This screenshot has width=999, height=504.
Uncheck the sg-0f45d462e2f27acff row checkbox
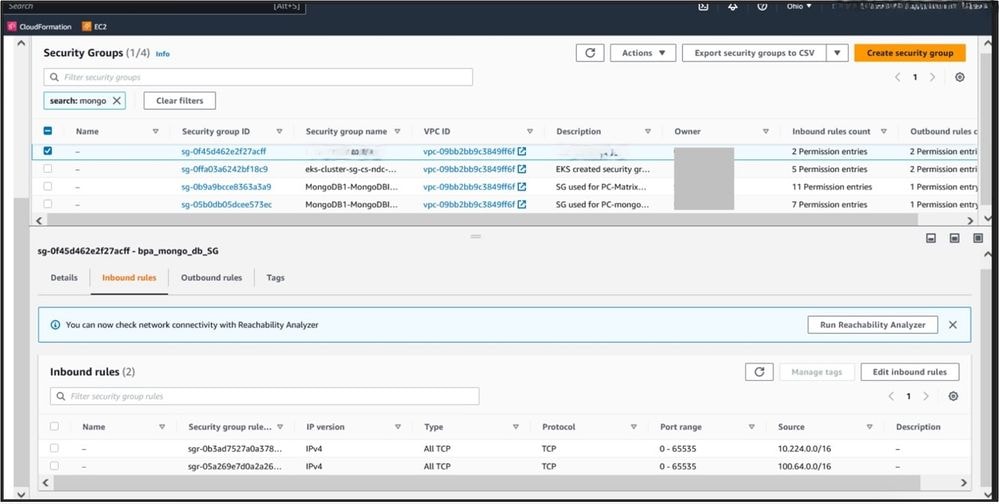[x=48, y=152]
